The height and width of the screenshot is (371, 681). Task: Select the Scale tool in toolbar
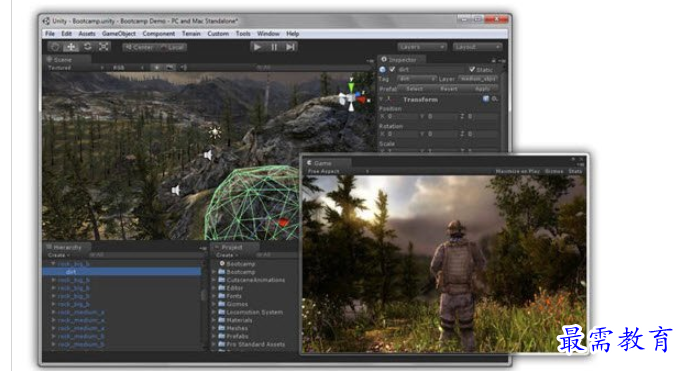click(103, 46)
